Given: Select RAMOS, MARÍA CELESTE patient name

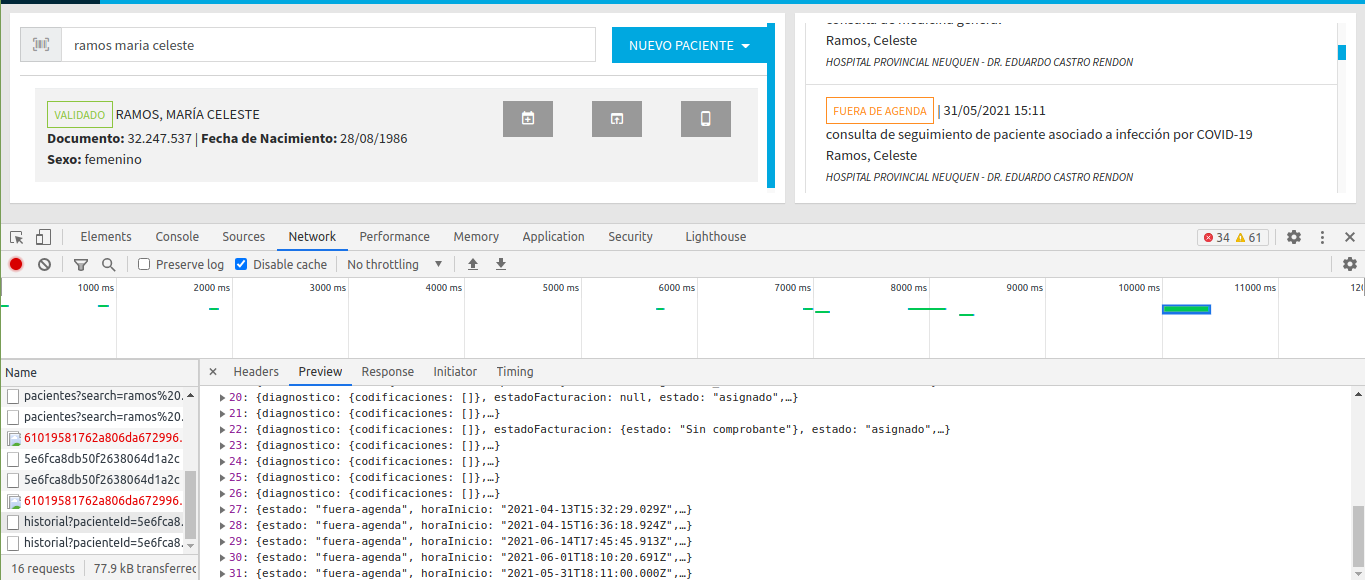Looking at the screenshot, I should coord(188,115).
